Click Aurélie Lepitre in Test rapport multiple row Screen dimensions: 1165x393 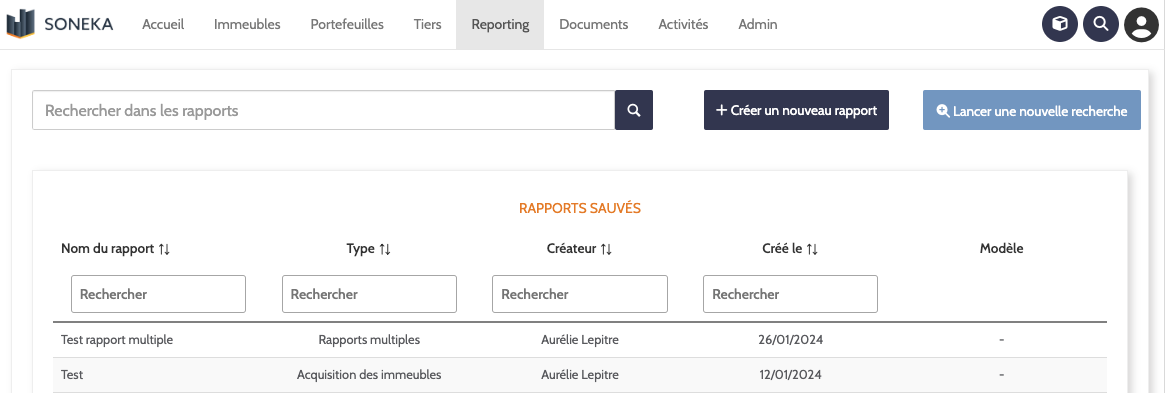pos(580,340)
